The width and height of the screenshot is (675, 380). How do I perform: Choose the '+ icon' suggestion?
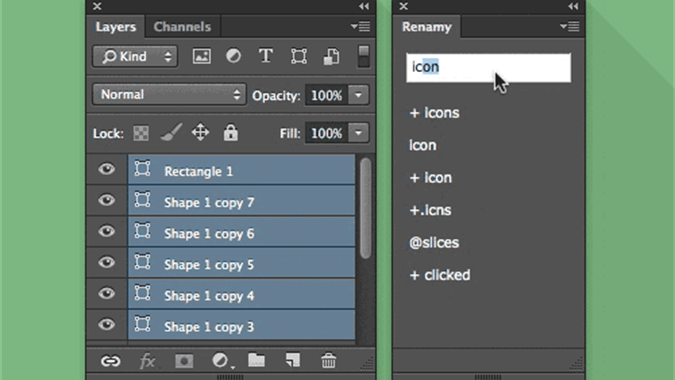[x=430, y=178]
